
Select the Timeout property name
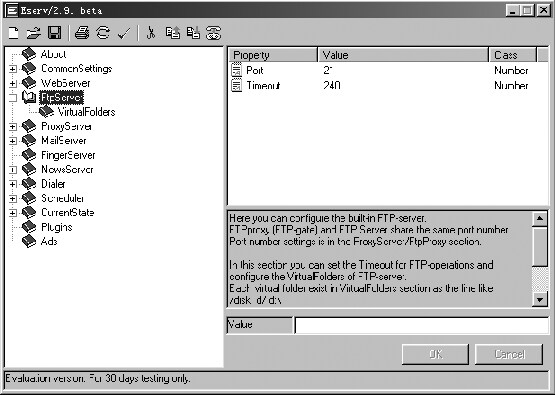tap(263, 85)
